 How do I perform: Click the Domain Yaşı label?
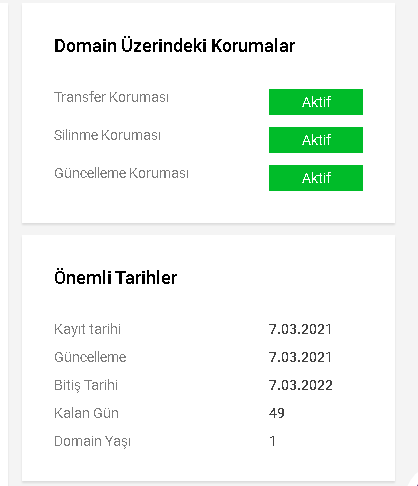click(92, 442)
